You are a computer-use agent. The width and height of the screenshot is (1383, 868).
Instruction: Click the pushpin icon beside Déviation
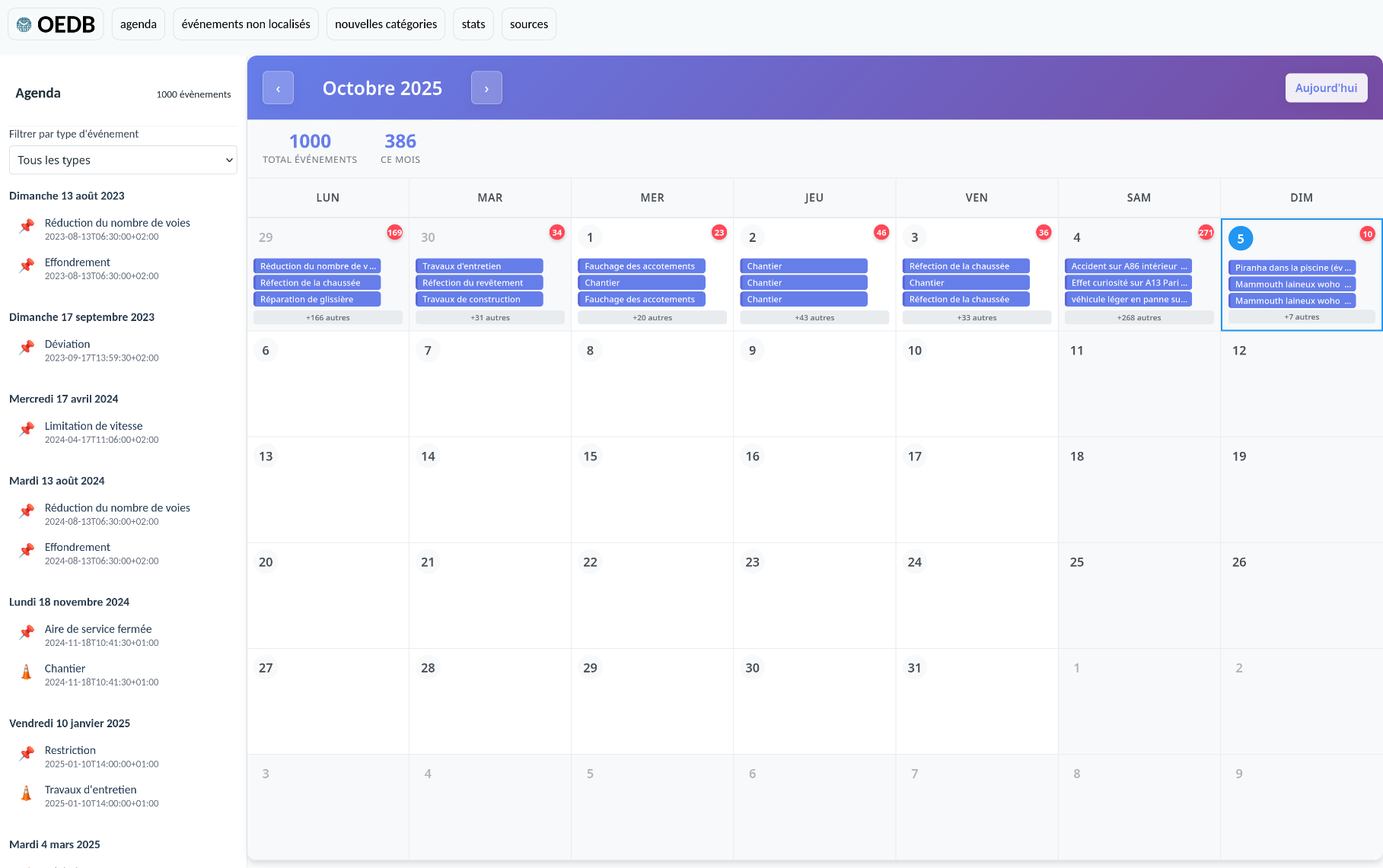coord(27,348)
